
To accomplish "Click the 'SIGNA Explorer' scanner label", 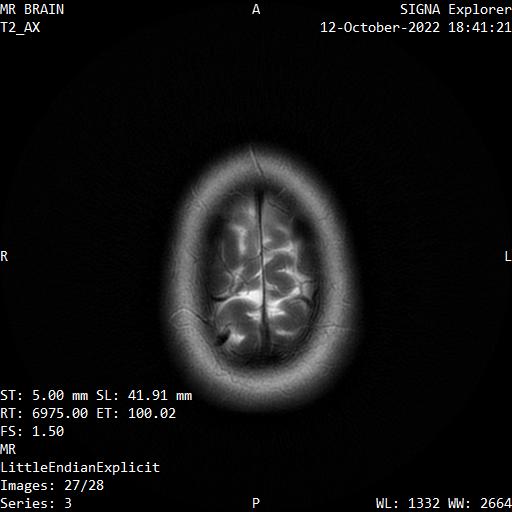I will pos(456,10).
